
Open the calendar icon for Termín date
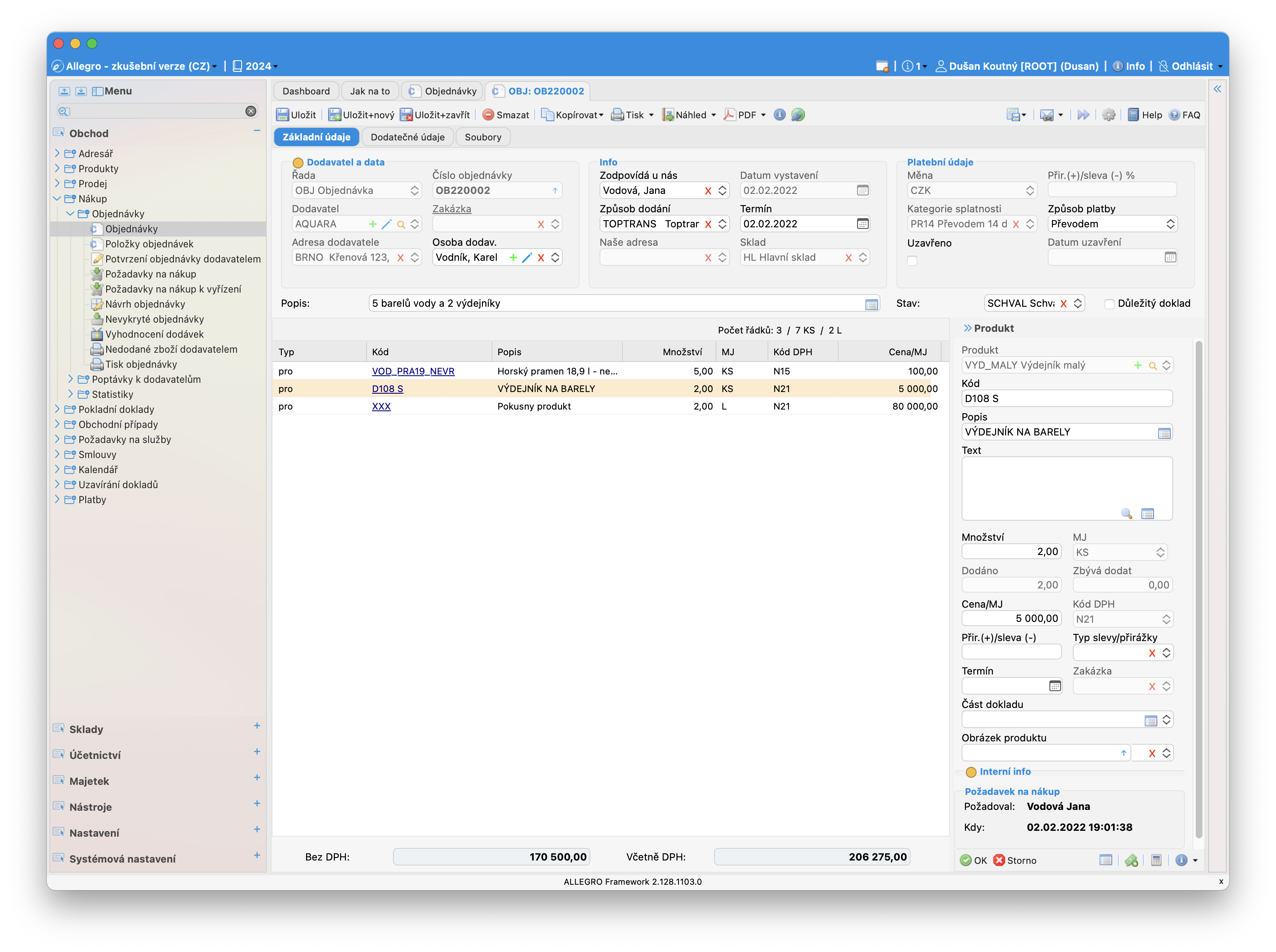click(863, 224)
